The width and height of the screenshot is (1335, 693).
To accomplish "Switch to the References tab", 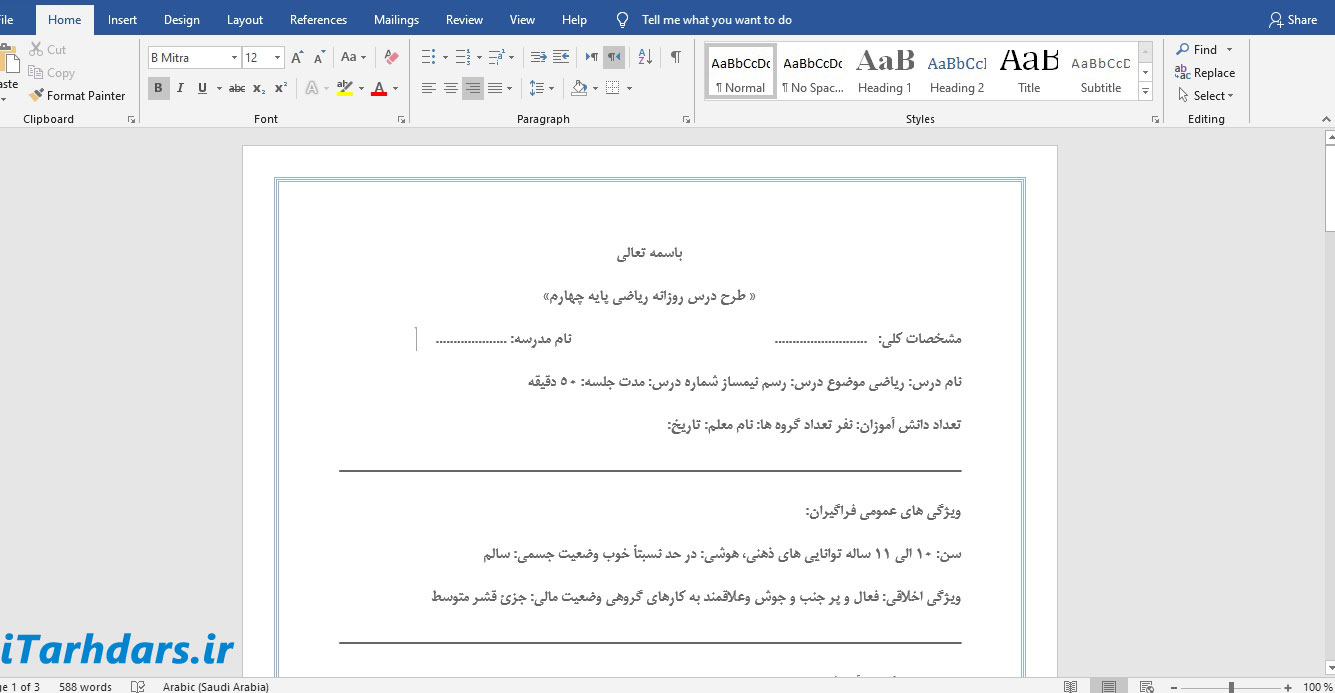I will click(318, 20).
